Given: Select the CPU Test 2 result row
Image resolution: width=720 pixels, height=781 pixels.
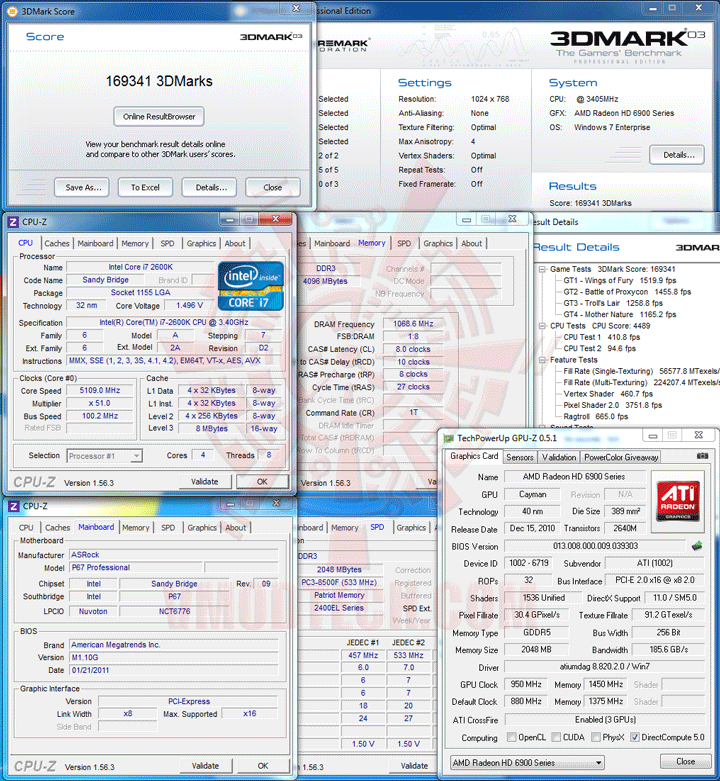Looking at the screenshot, I should (x=600, y=348).
